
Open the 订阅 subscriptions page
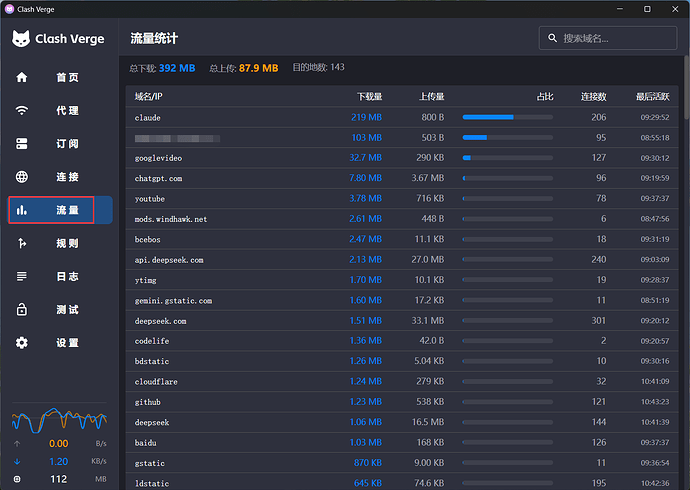pos(60,144)
